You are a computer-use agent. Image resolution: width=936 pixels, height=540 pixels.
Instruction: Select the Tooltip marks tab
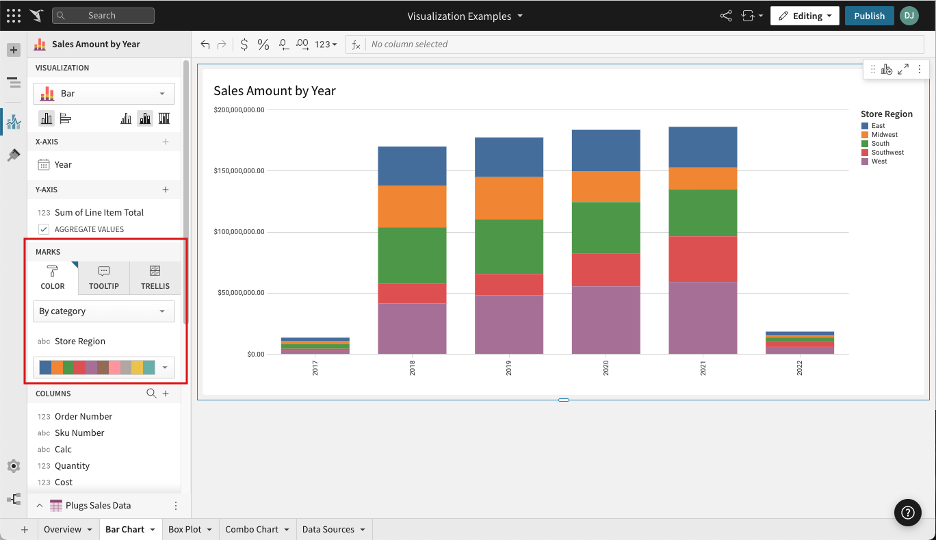pos(103,277)
